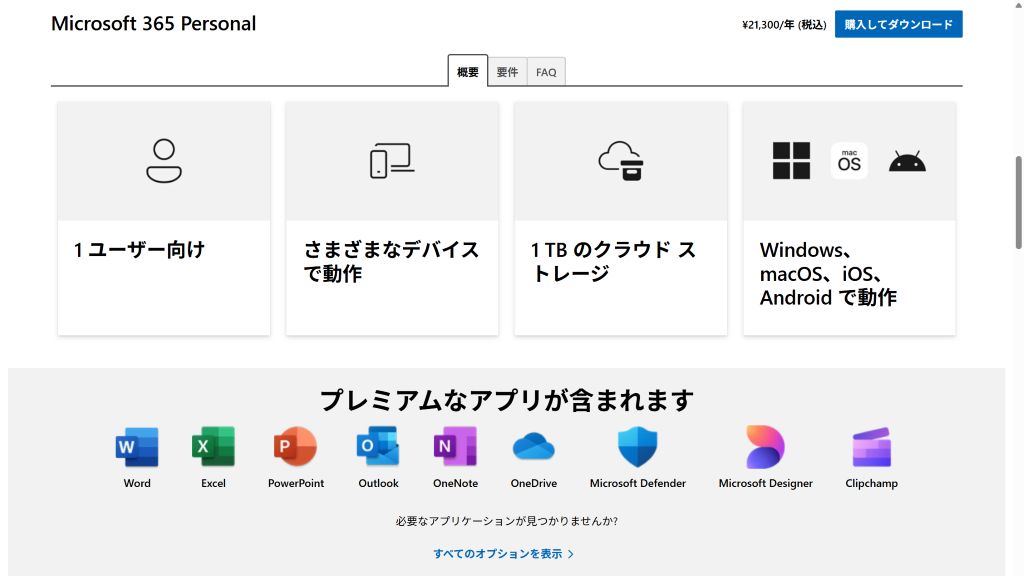This screenshot has height=576, width=1024.
Task: Click the Microsoft Designer label text
Action: point(765,483)
